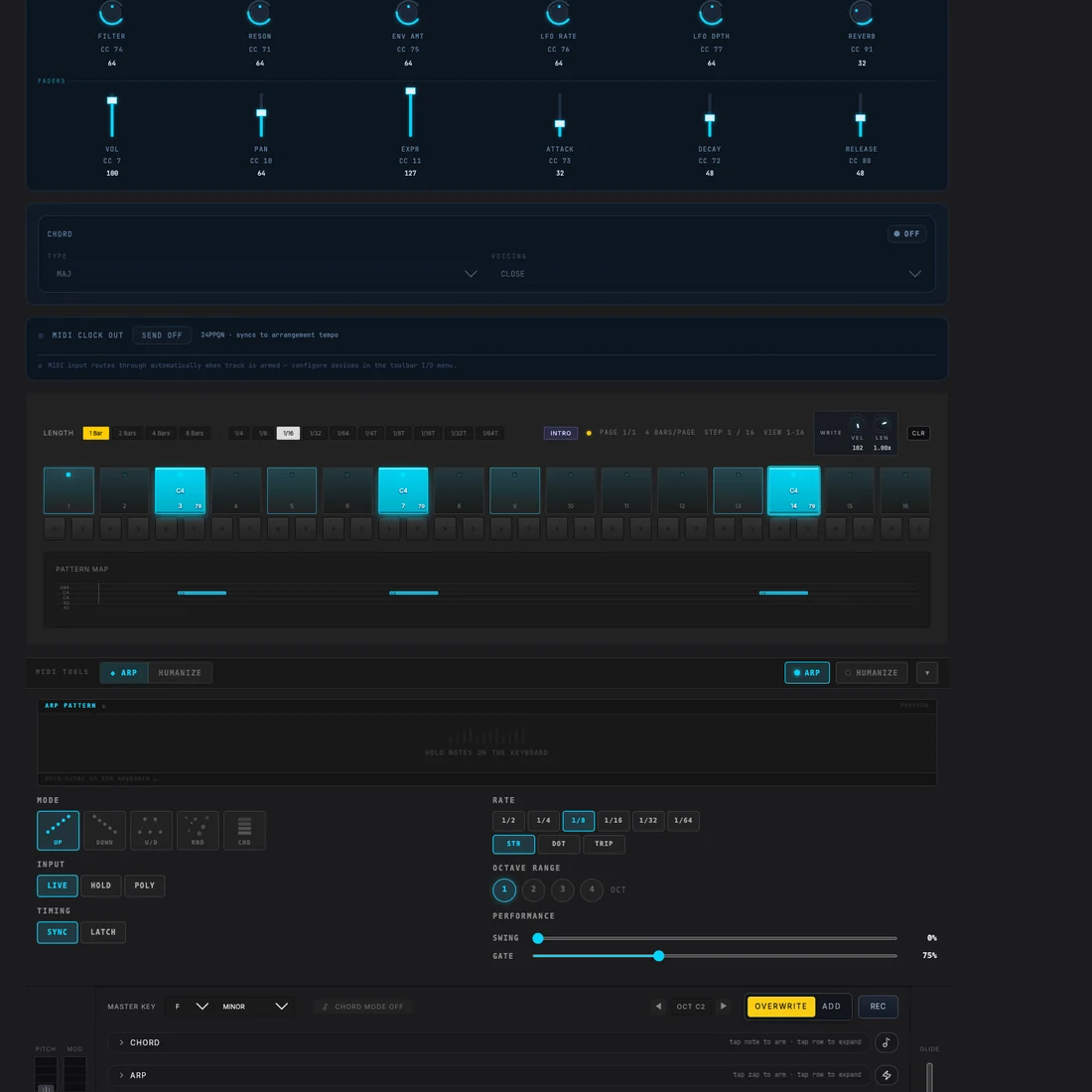The image size is (1092, 1092).
Task: Click the lightning zap icon on Arp row
Action: coord(886,1075)
